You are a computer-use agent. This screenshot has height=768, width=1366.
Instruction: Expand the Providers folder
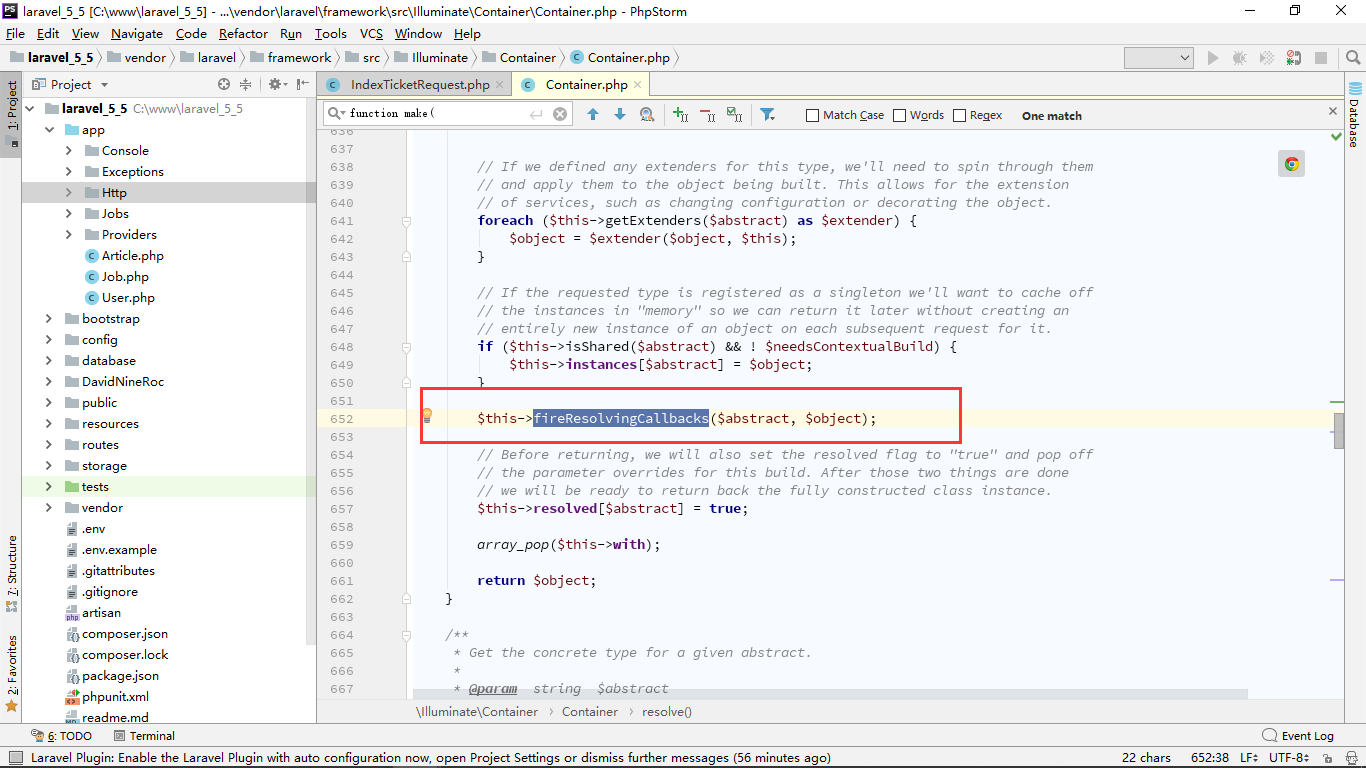(68, 235)
